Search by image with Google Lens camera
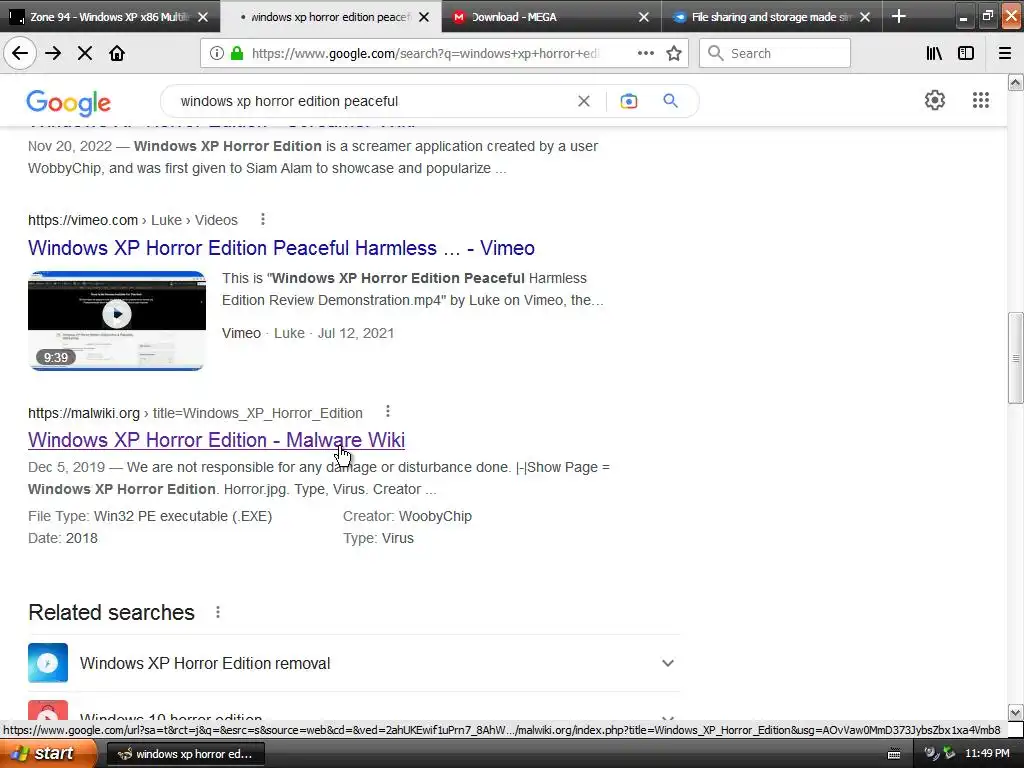Screen dimensions: 1024x768 [x=628, y=101]
